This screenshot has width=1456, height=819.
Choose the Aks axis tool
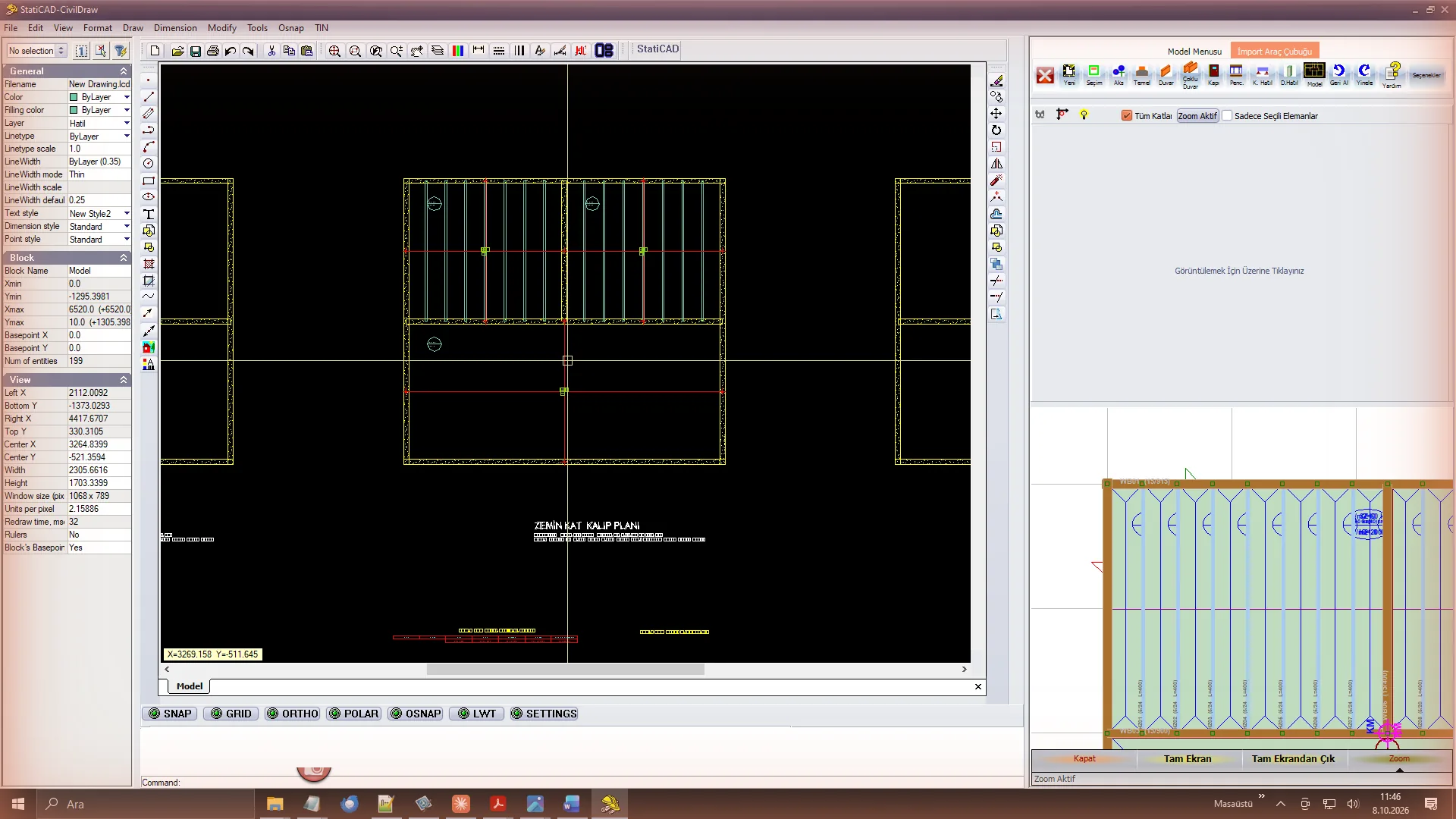tap(1119, 74)
